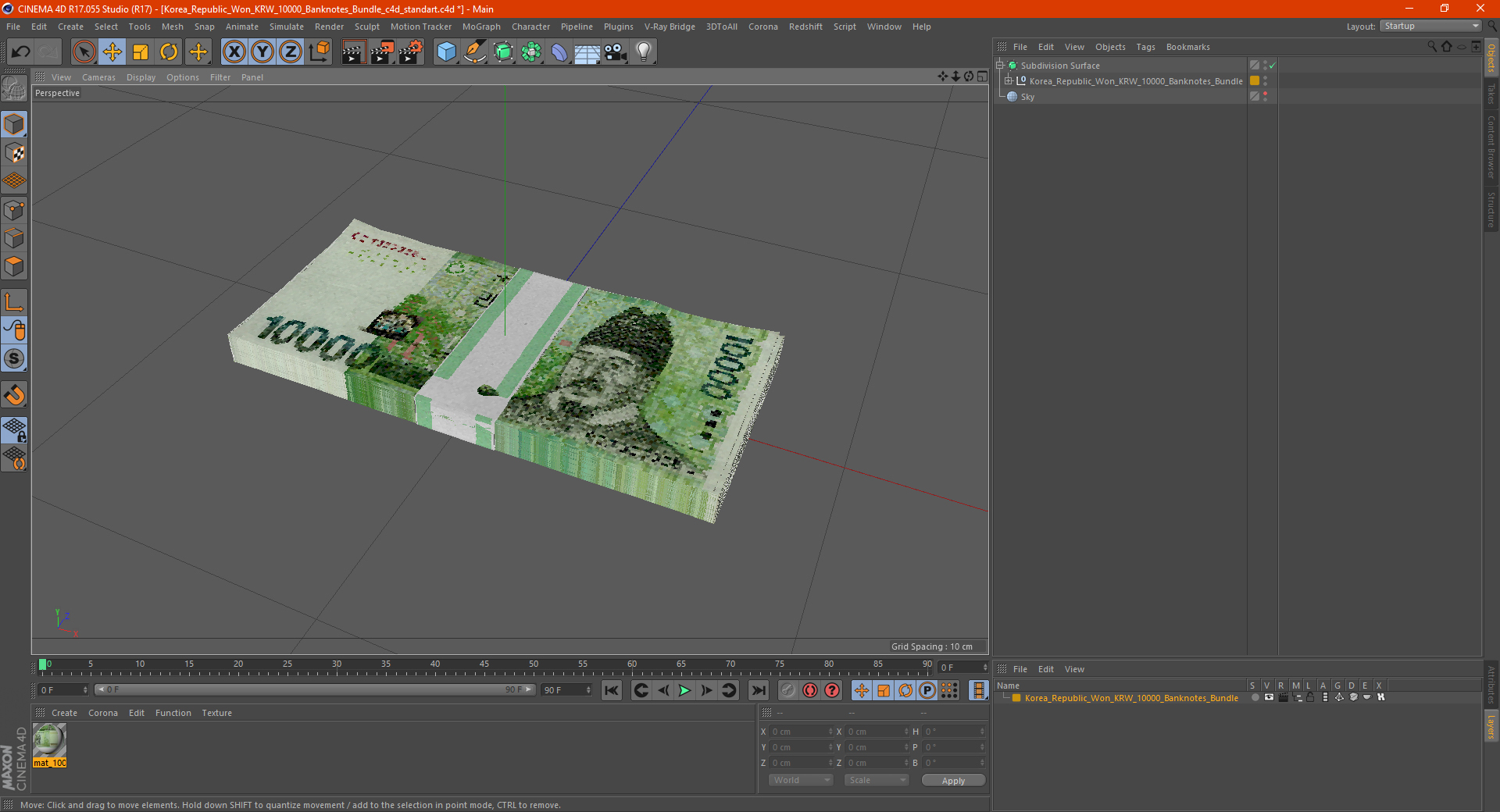Jump to the end of animation
This screenshot has width=1500, height=812.
pos(758,690)
